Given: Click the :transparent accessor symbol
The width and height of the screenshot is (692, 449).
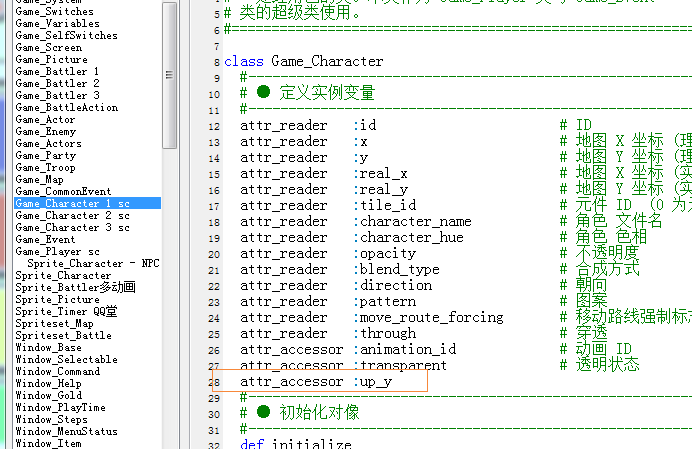Looking at the screenshot, I should (x=400, y=366).
